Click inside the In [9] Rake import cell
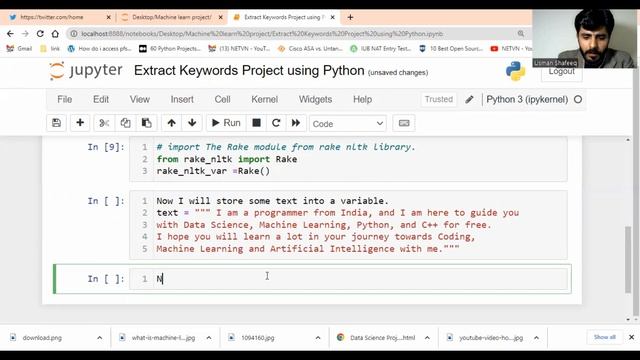640x360 pixels. (x=349, y=159)
